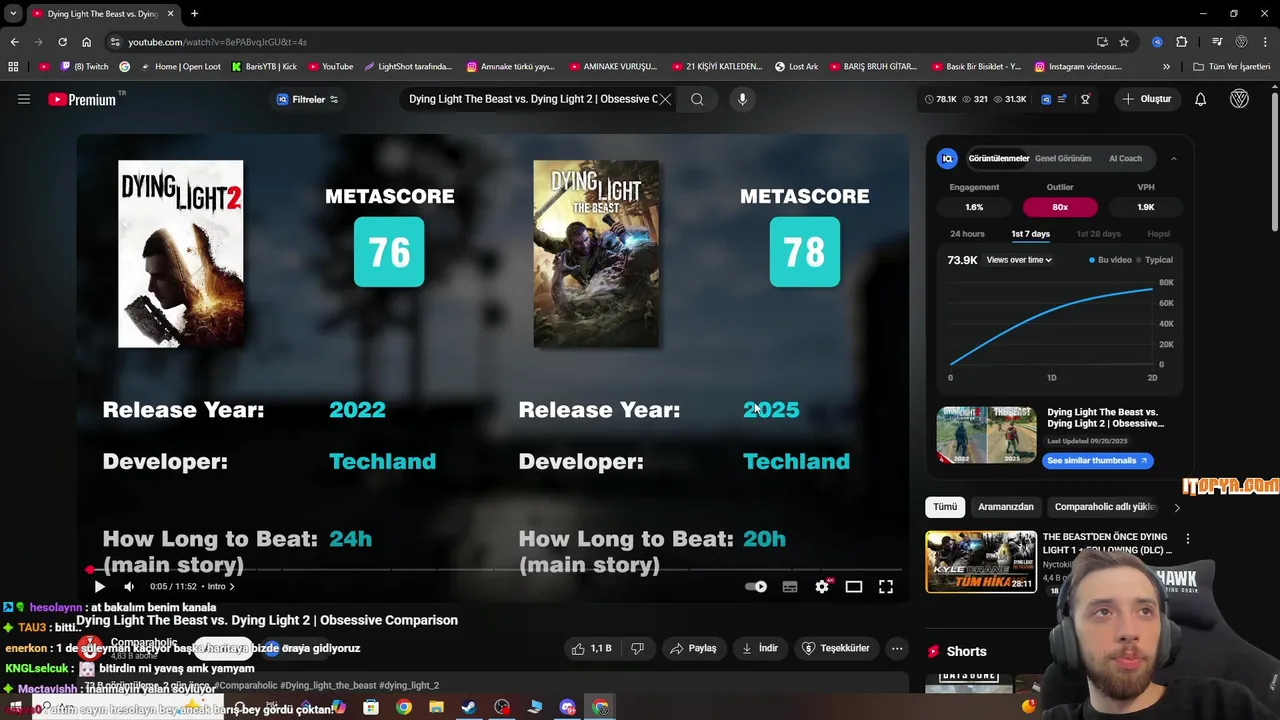Click the video progress bar
This screenshot has width=1280, height=720.
pos(495,569)
